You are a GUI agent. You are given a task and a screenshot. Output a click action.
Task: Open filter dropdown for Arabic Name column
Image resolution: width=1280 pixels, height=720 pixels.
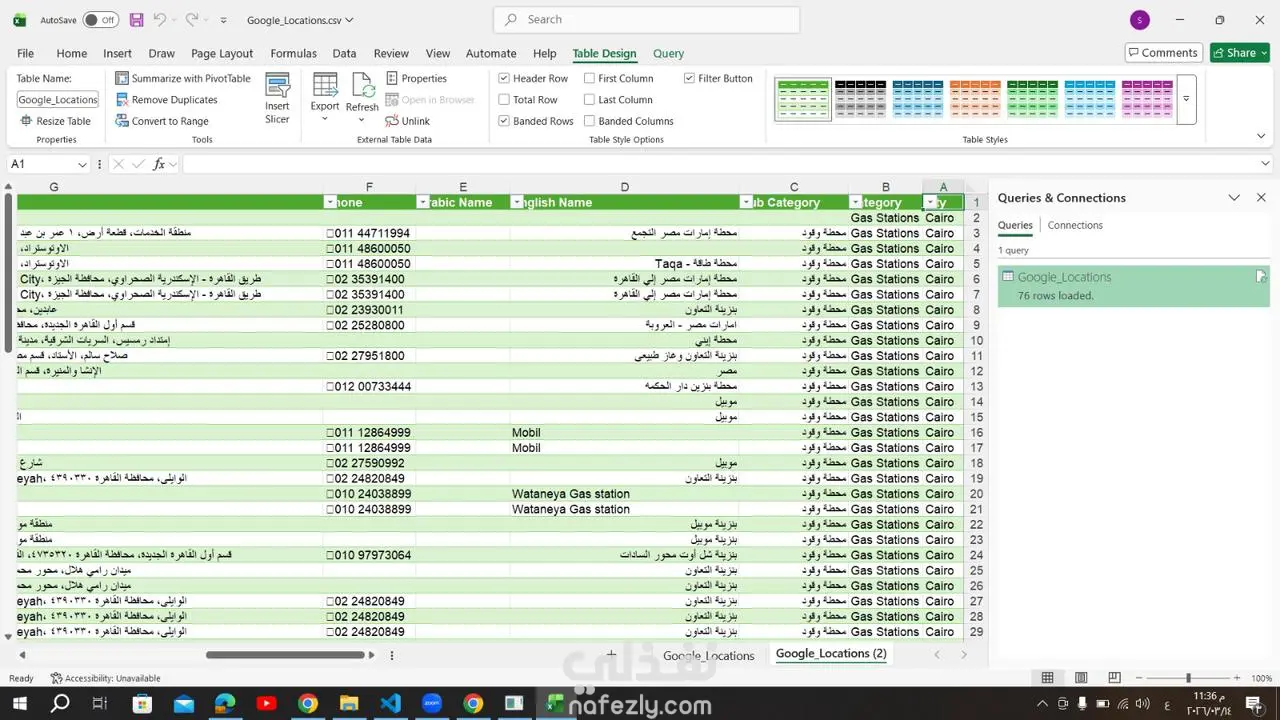pos(421,202)
